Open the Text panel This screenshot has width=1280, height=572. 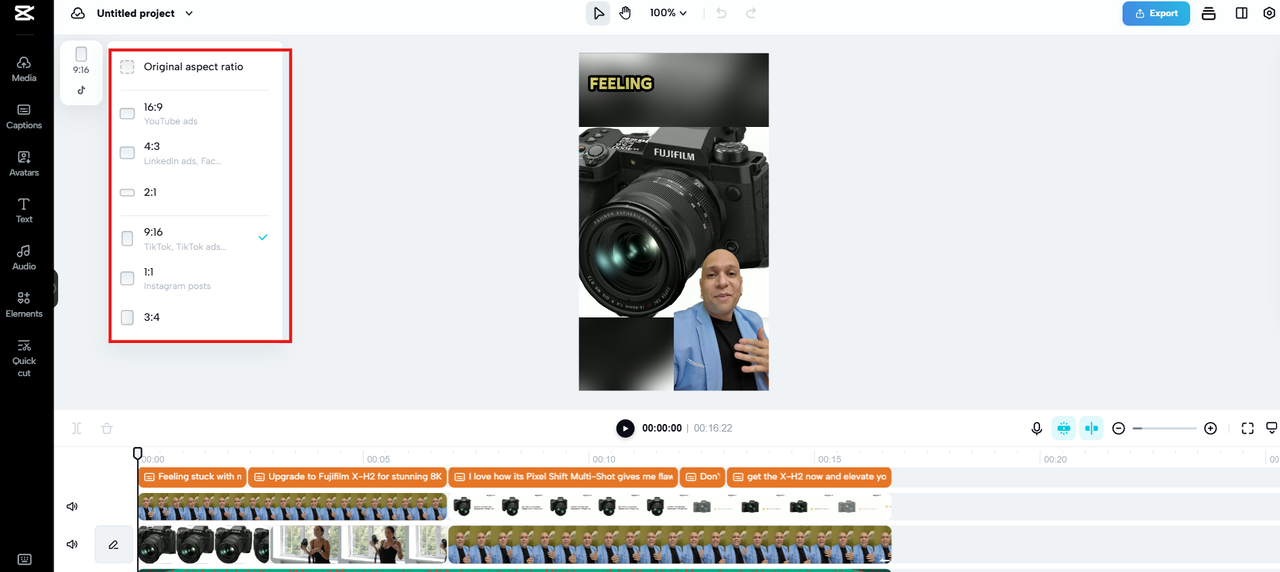[x=24, y=211]
